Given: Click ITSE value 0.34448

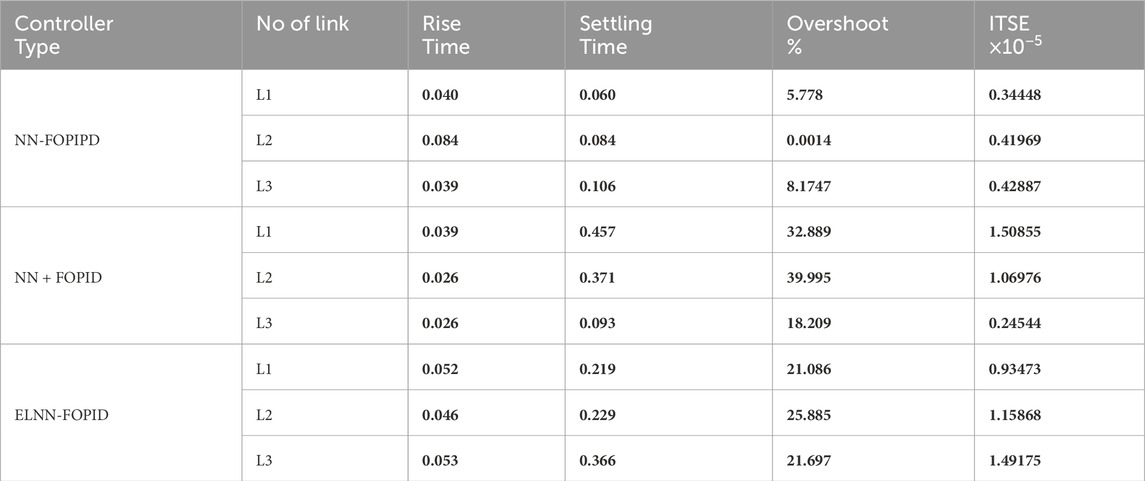Looking at the screenshot, I should pyautogui.click(x=1012, y=94).
